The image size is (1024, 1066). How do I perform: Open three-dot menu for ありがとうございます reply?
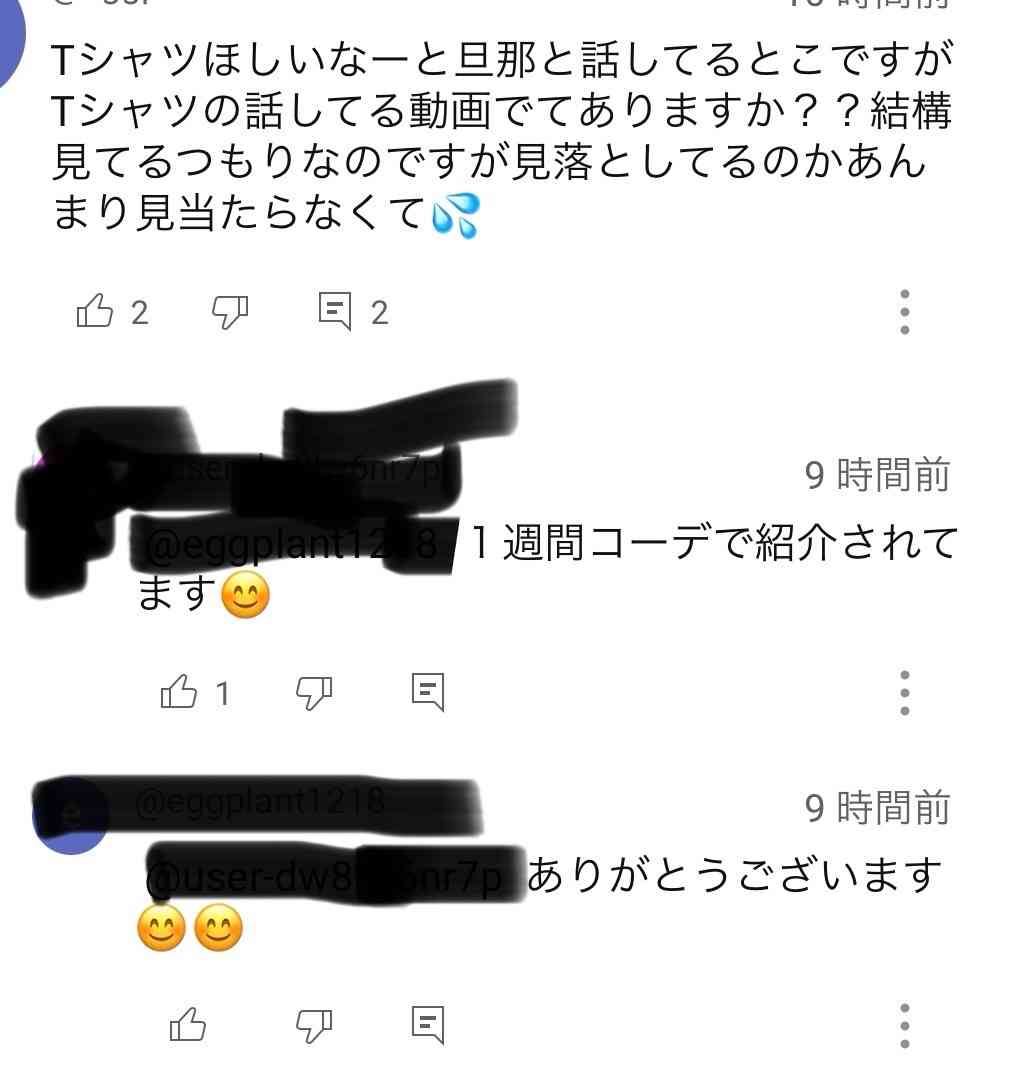tap(904, 1025)
